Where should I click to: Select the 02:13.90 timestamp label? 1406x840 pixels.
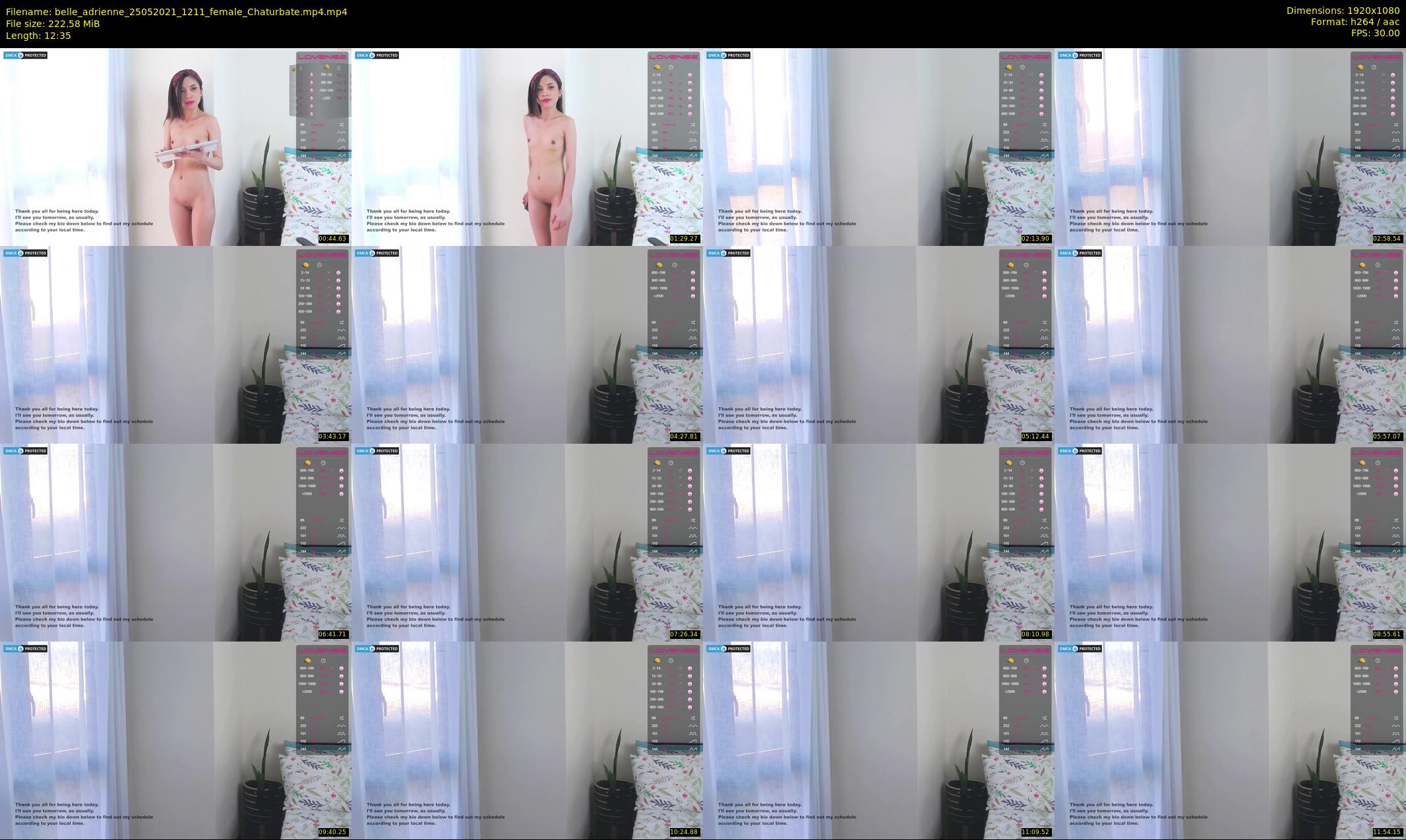(x=1035, y=239)
